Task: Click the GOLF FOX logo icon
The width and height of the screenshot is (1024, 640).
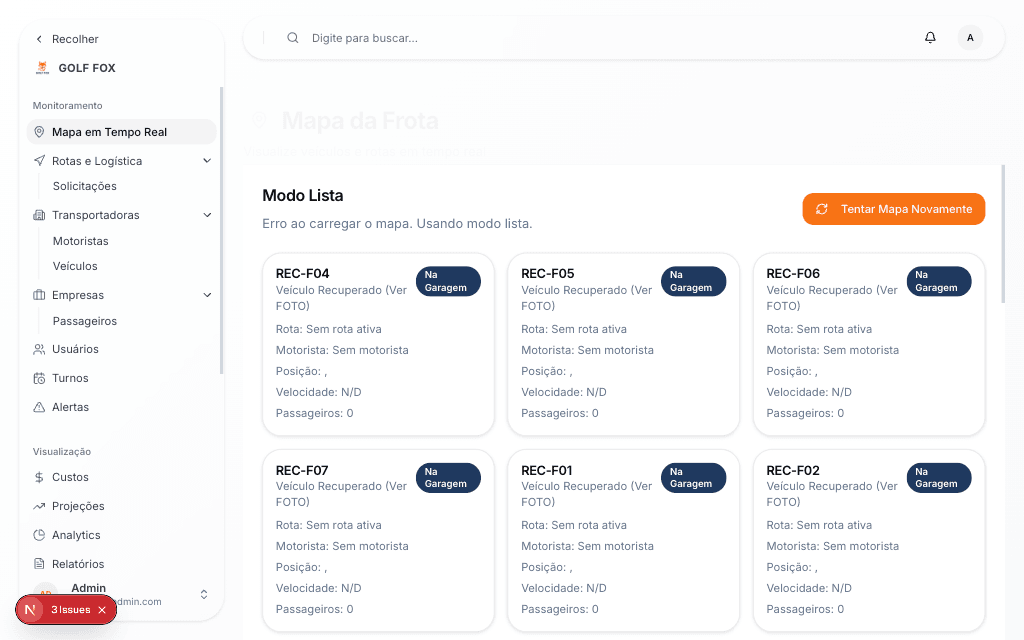Action: [40, 67]
